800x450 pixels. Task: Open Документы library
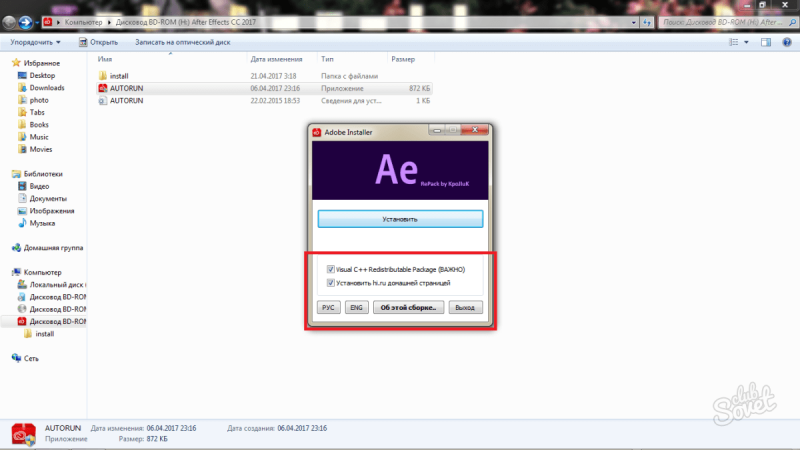[47, 198]
